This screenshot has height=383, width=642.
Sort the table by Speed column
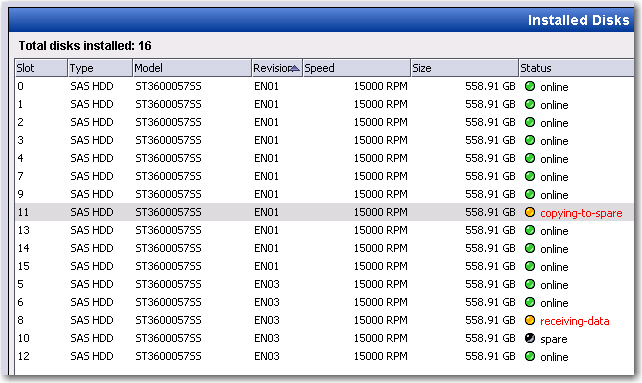(x=357, y=68)
